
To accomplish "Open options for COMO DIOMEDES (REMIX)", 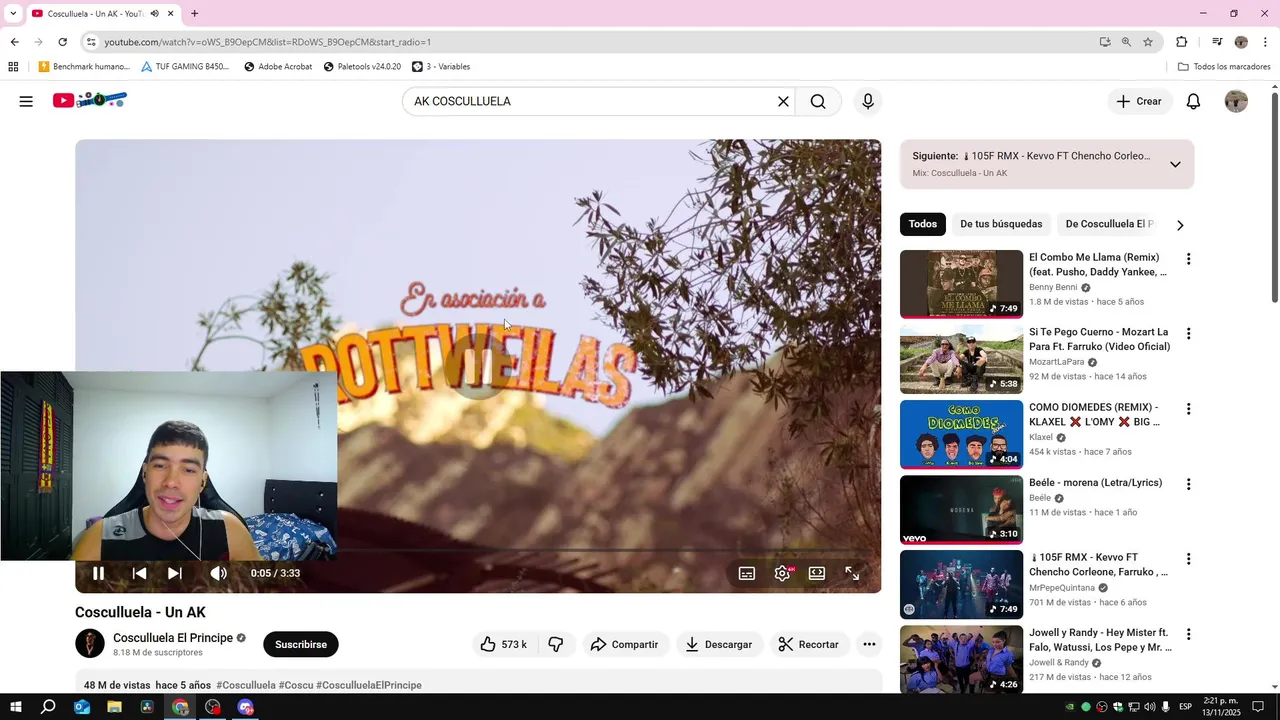I will pos(1188,409).
